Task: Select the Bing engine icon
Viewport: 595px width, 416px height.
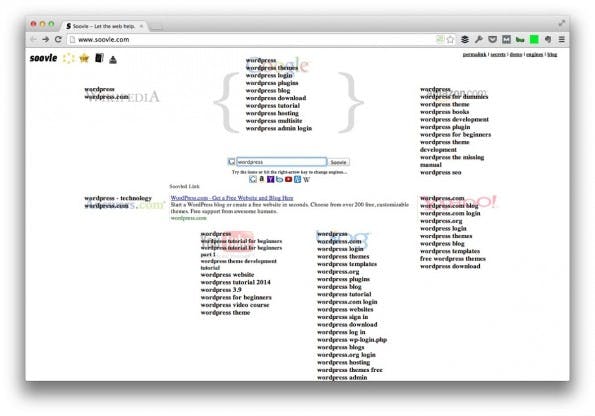Action: (279, 179)
